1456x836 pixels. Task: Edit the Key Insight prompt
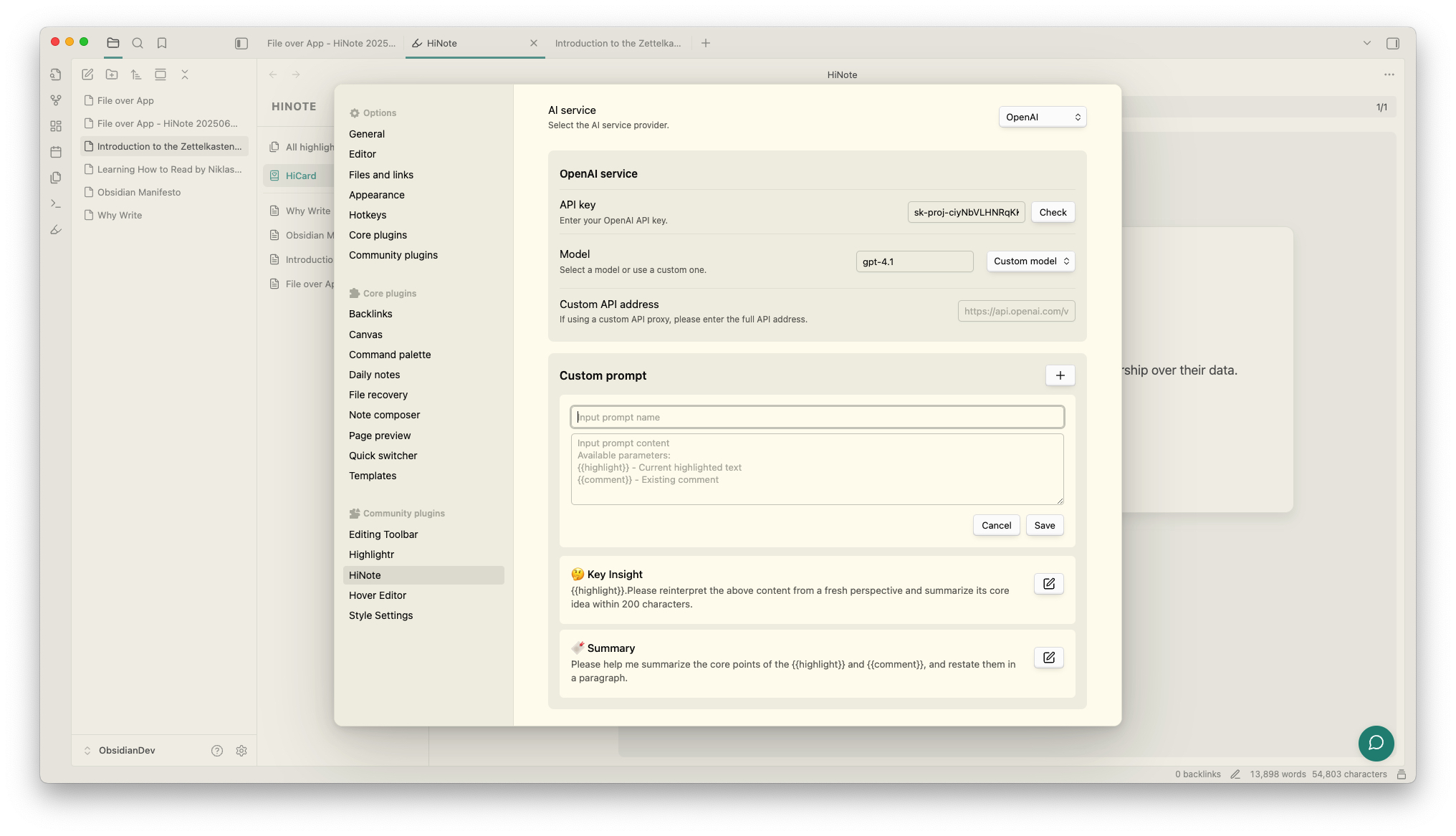tap(1048, 584)
